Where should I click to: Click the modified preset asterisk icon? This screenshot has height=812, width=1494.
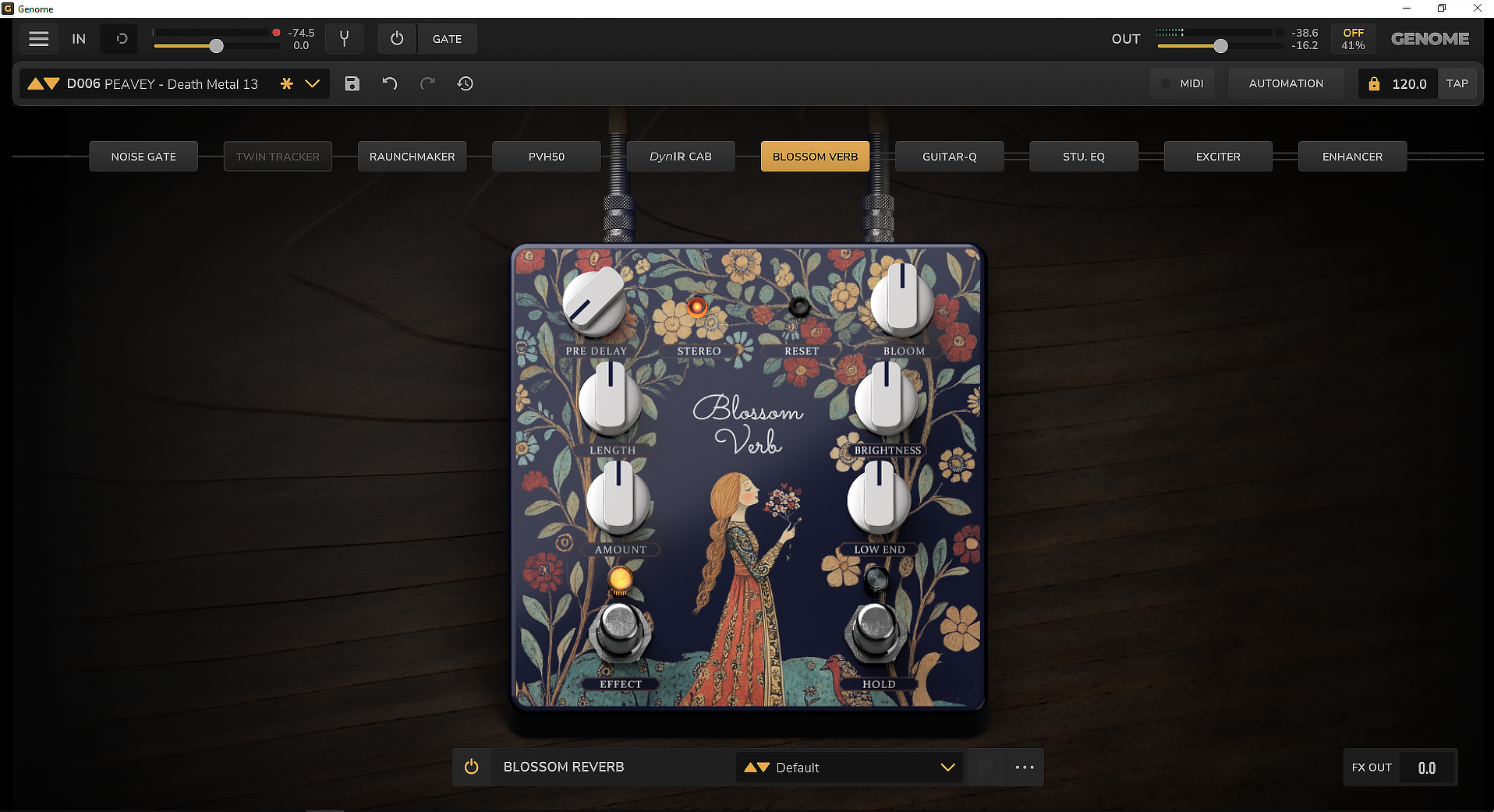(x=287, y=83)
